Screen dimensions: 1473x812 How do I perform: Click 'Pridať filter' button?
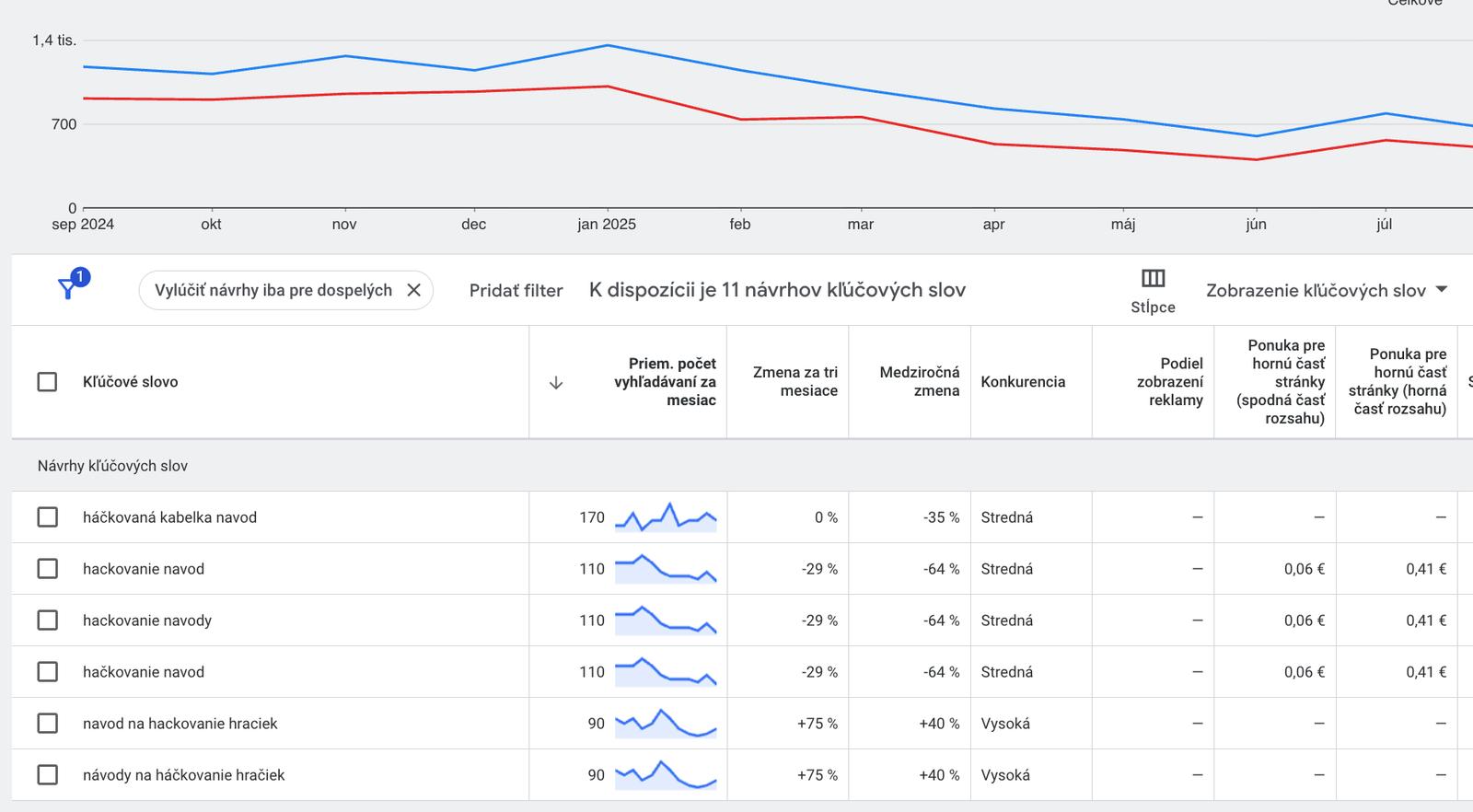(x=516, y=290)
